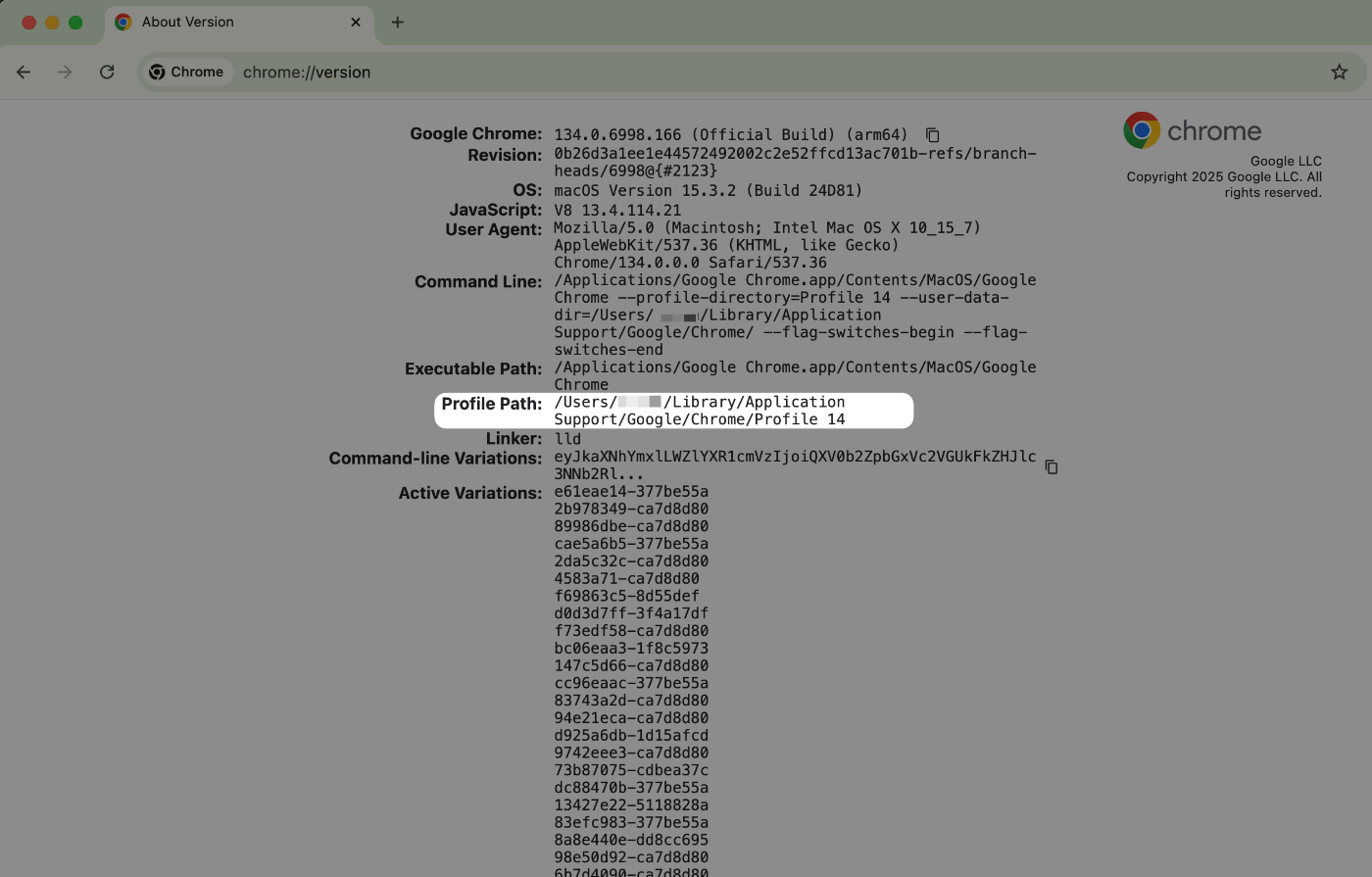
Task: Click the V8 13.4.114.21 value
Action: point(617,210)
